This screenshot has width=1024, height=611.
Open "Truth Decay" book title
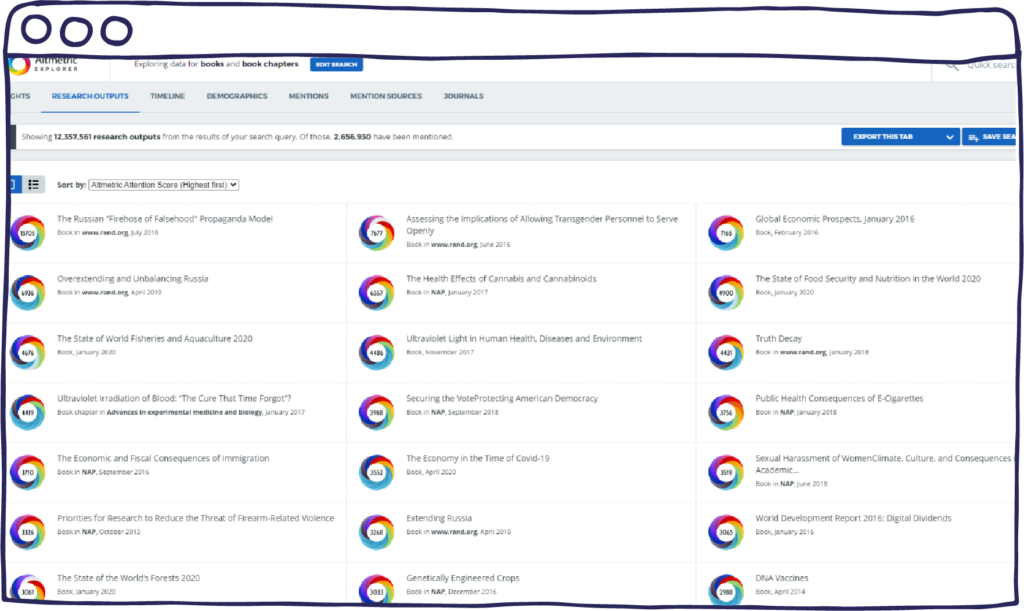tap(778, 339)
